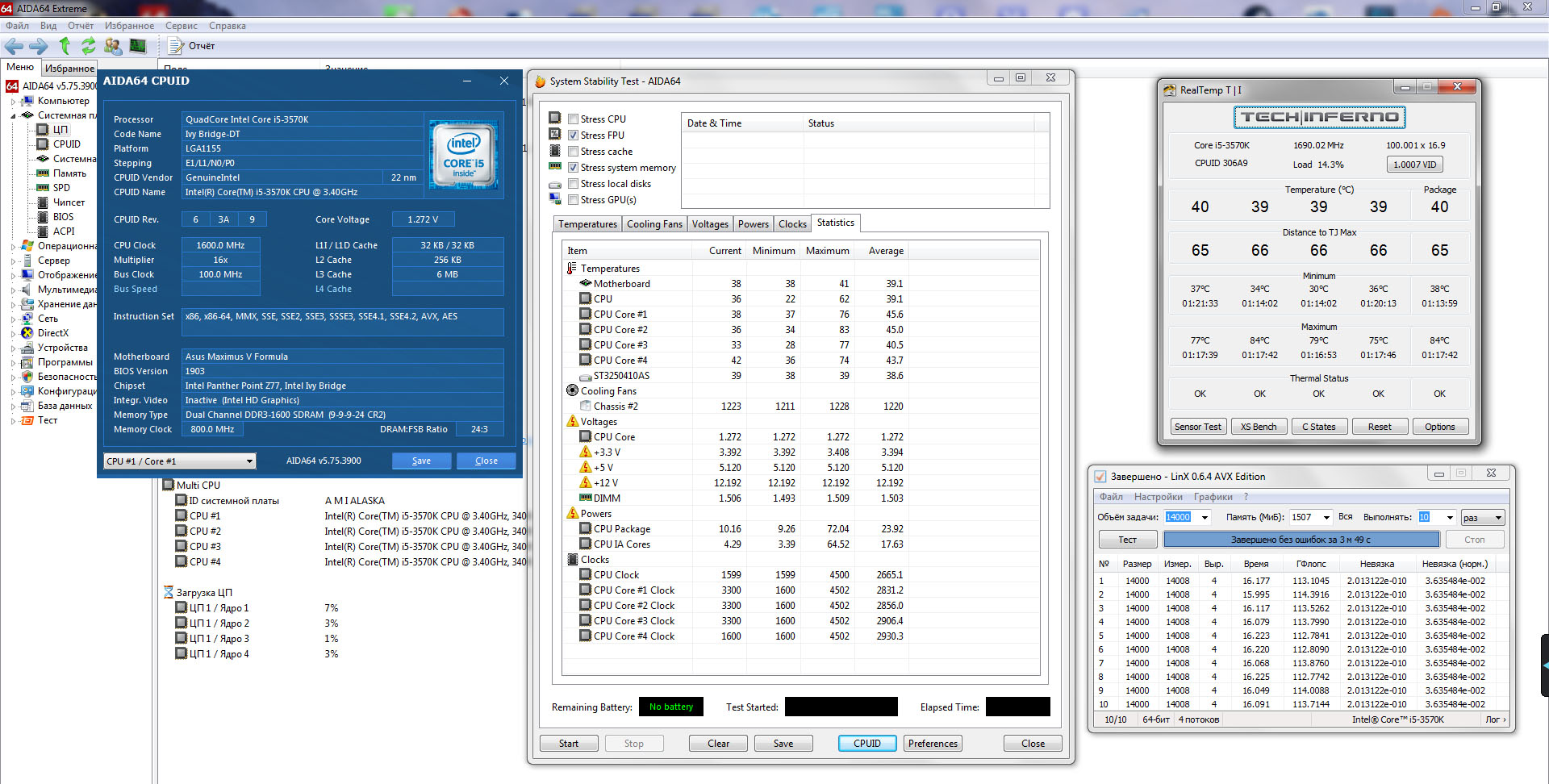Open LinX Память (МиБ) dropdown arrow
Image resolution: width=1549 pixels, height=784 pixels.
tap(1326, 518)
